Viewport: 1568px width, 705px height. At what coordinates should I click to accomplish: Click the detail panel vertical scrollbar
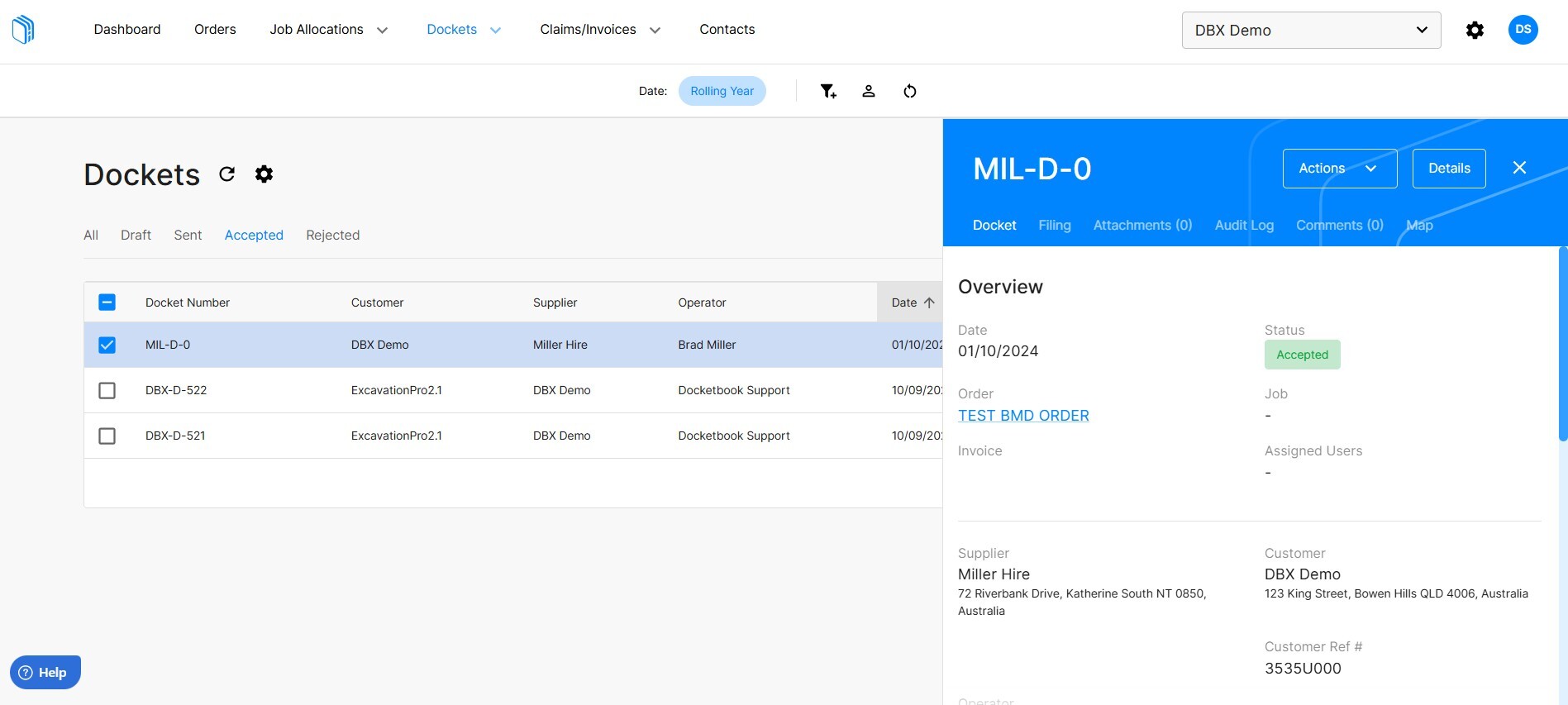[1561, 344]
